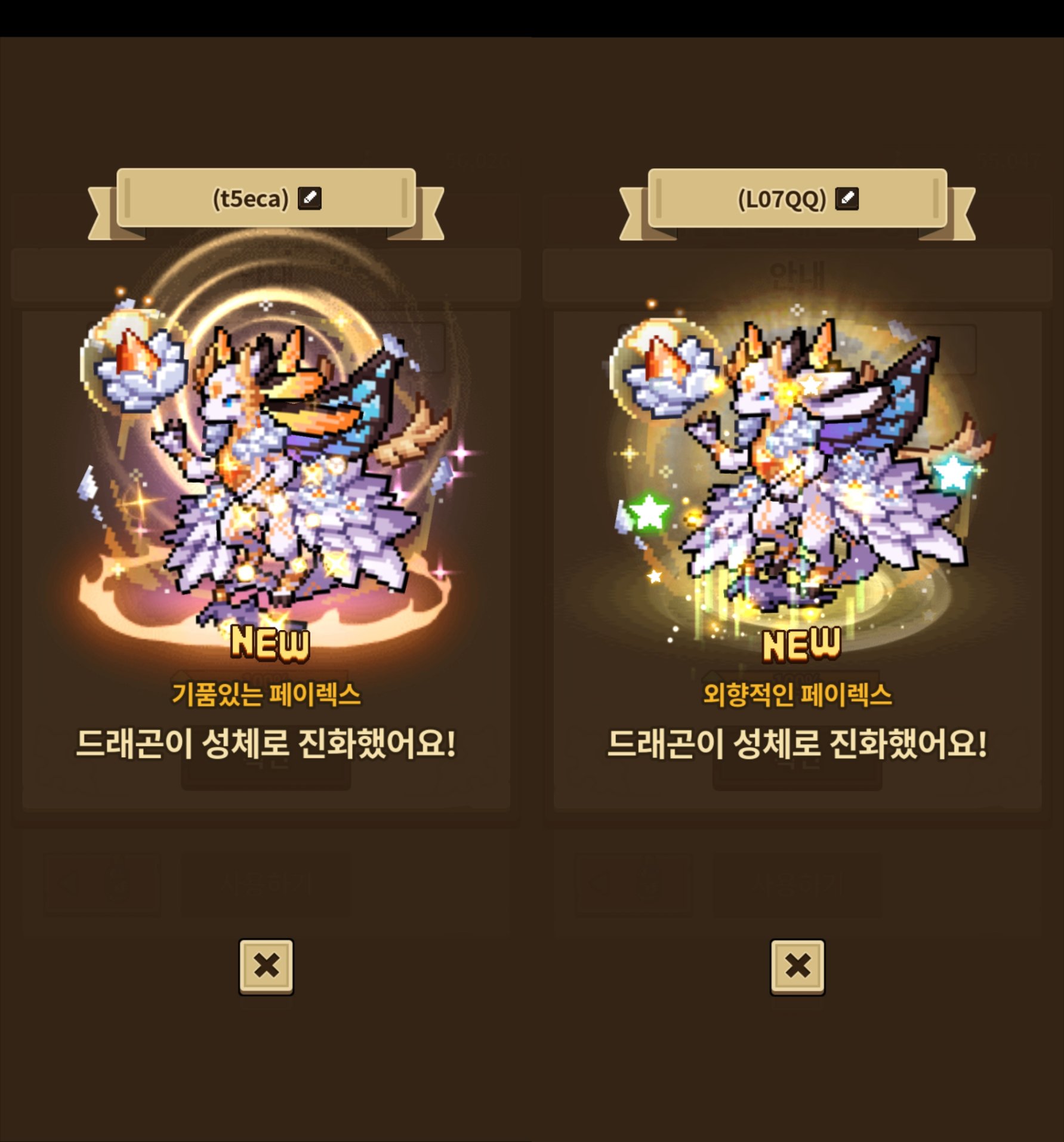Click the pencil icon beside L07QQ
This screenshot has height=1142, width=1064.
click(x=847, y=198)
